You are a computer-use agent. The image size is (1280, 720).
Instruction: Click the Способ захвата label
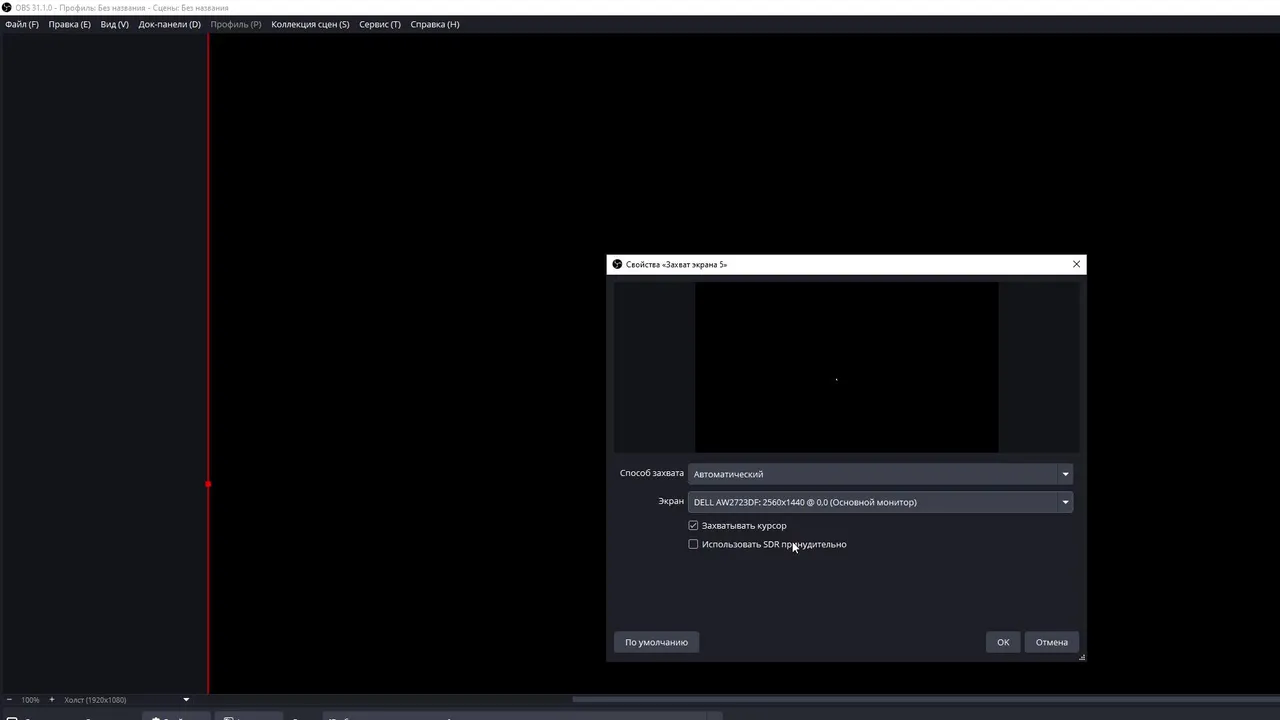click(651, 473)
